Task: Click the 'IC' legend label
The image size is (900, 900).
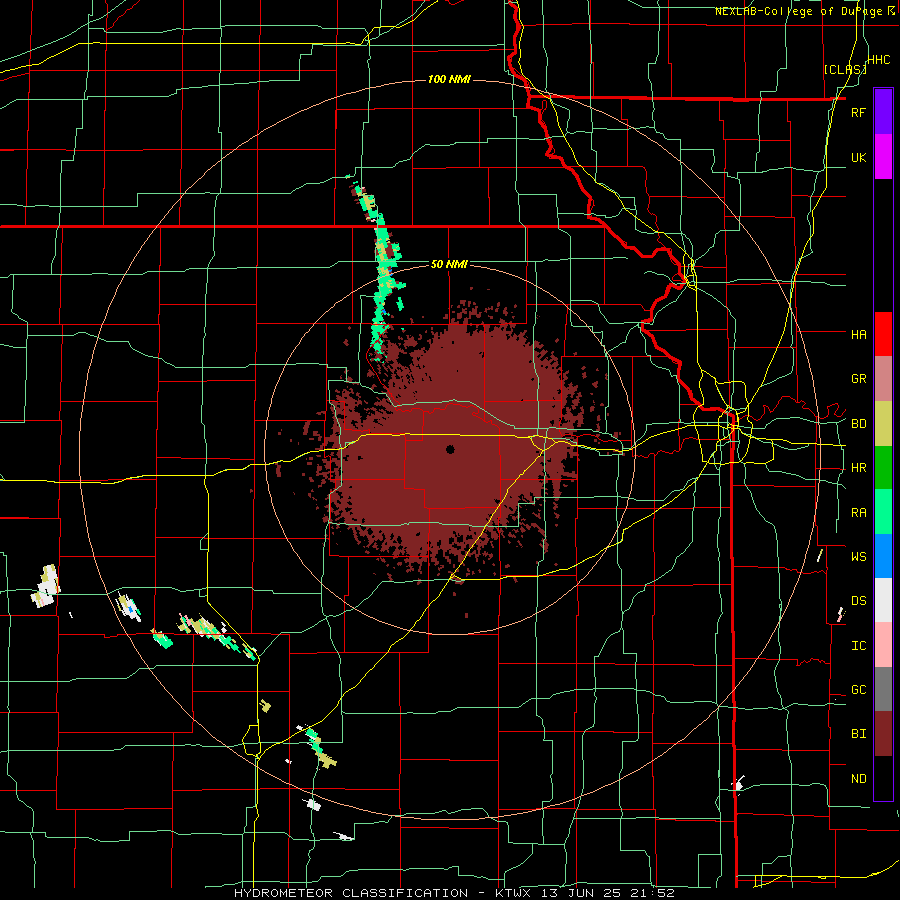Action: [858, 646]
